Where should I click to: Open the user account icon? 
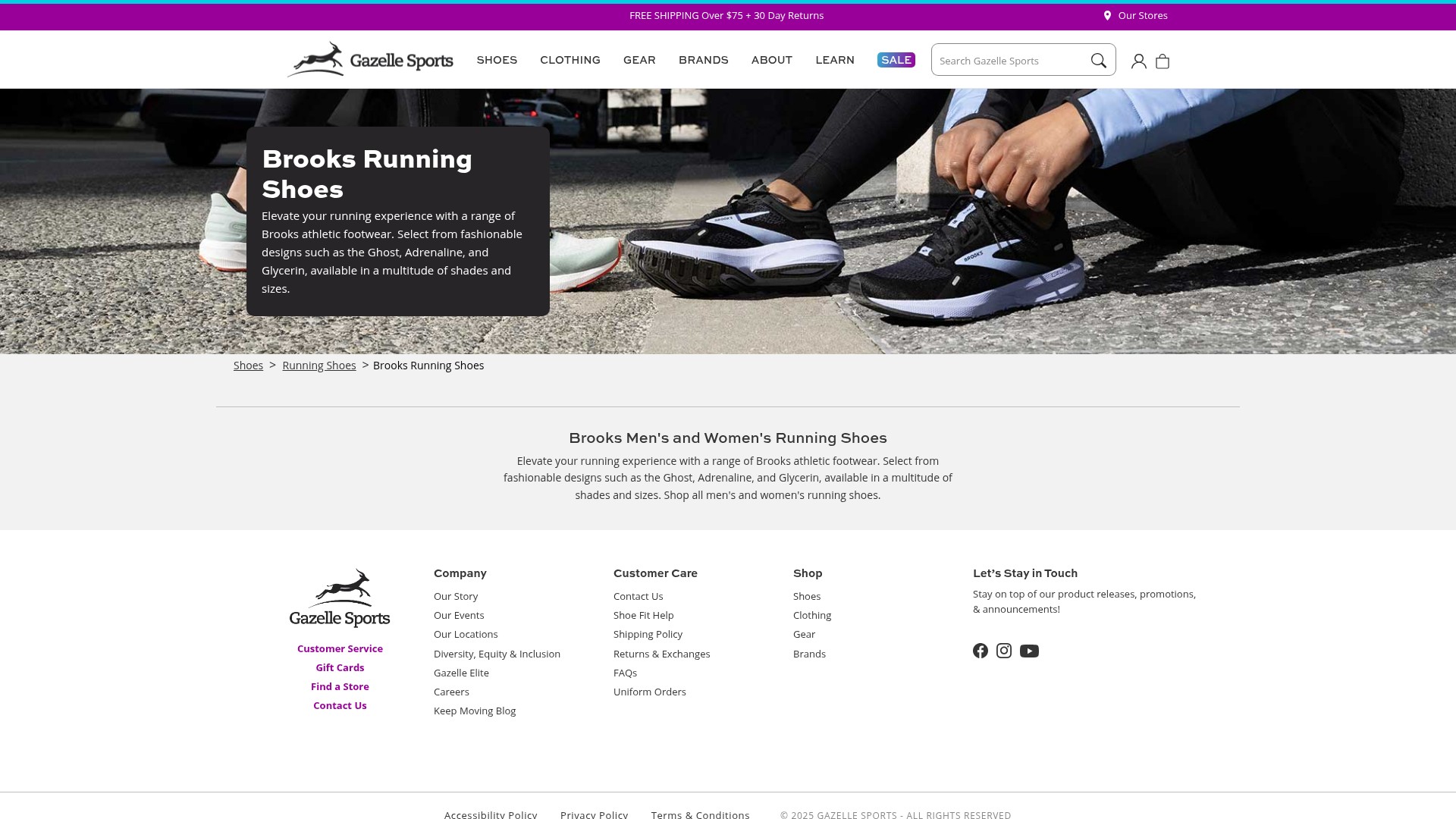coord(1138,61)
